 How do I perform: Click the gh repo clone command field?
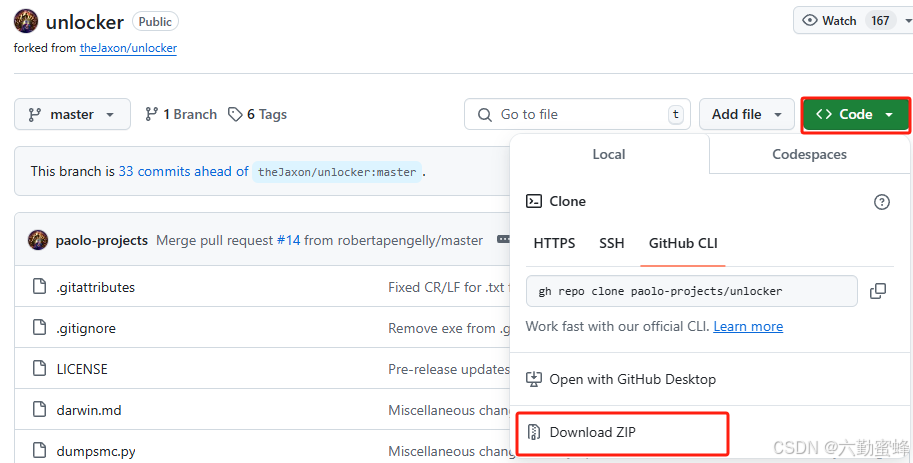(692, 291)
